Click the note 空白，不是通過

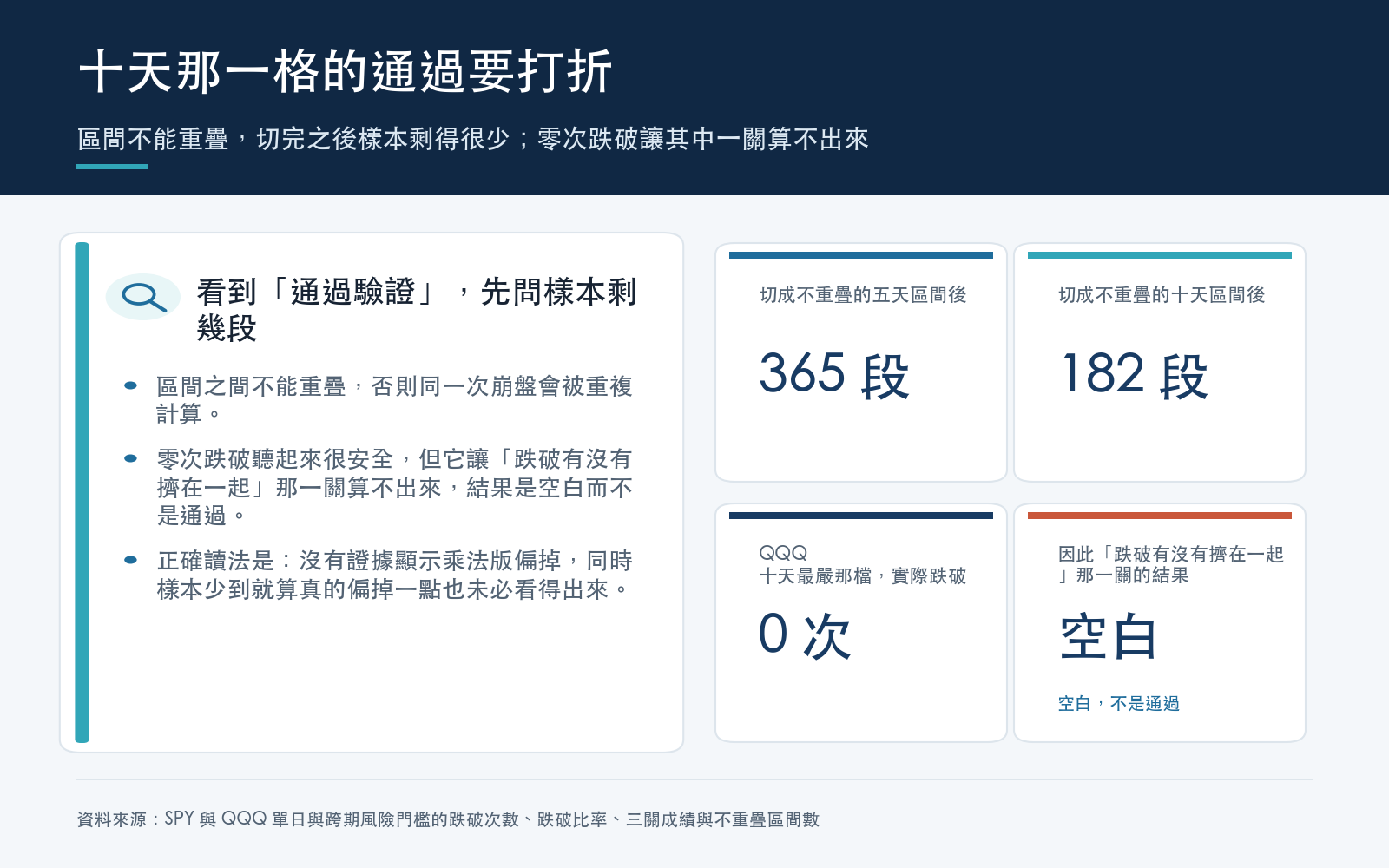1118,704
